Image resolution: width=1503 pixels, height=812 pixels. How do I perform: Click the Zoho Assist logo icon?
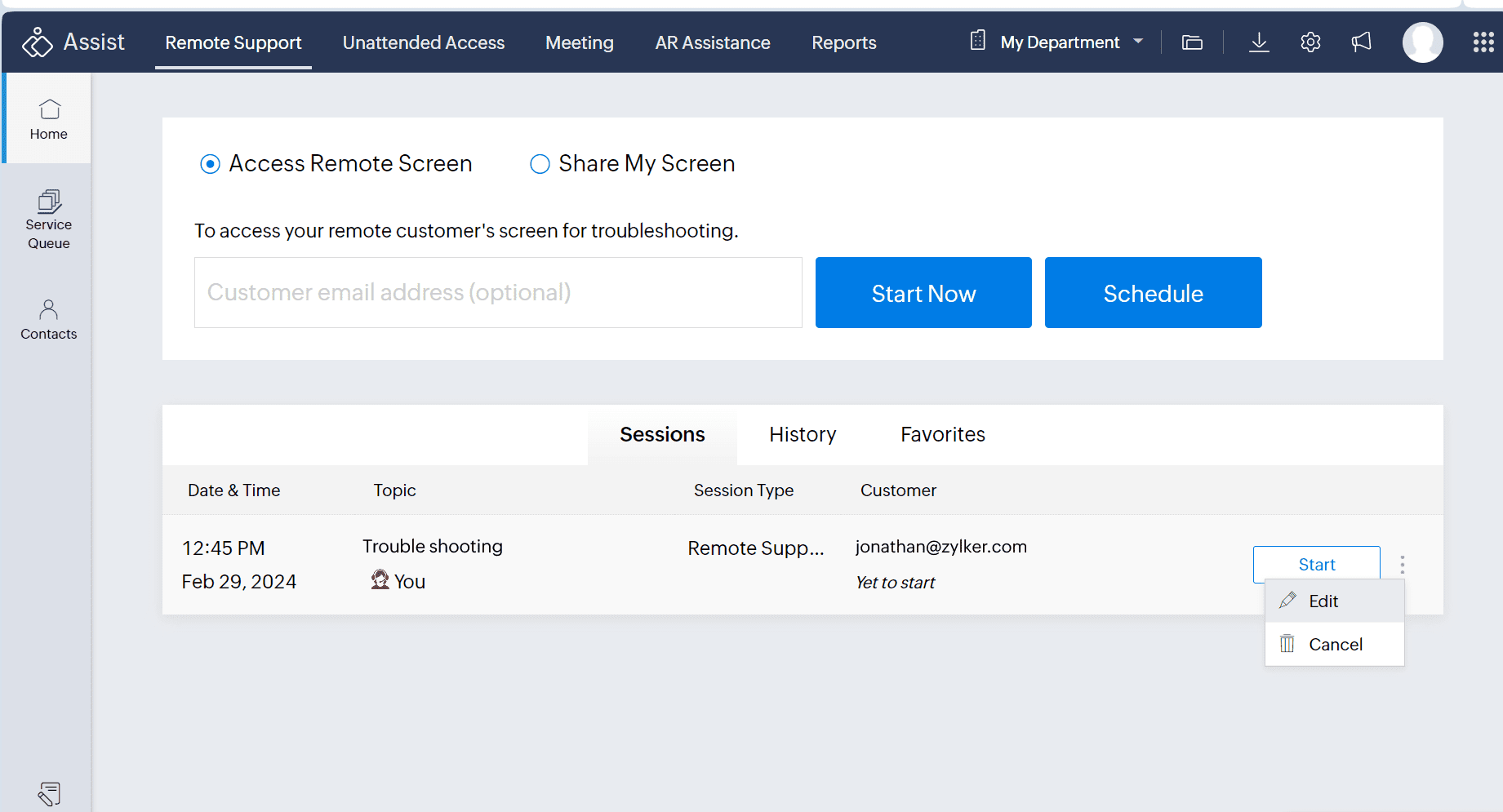click(37, 42)
